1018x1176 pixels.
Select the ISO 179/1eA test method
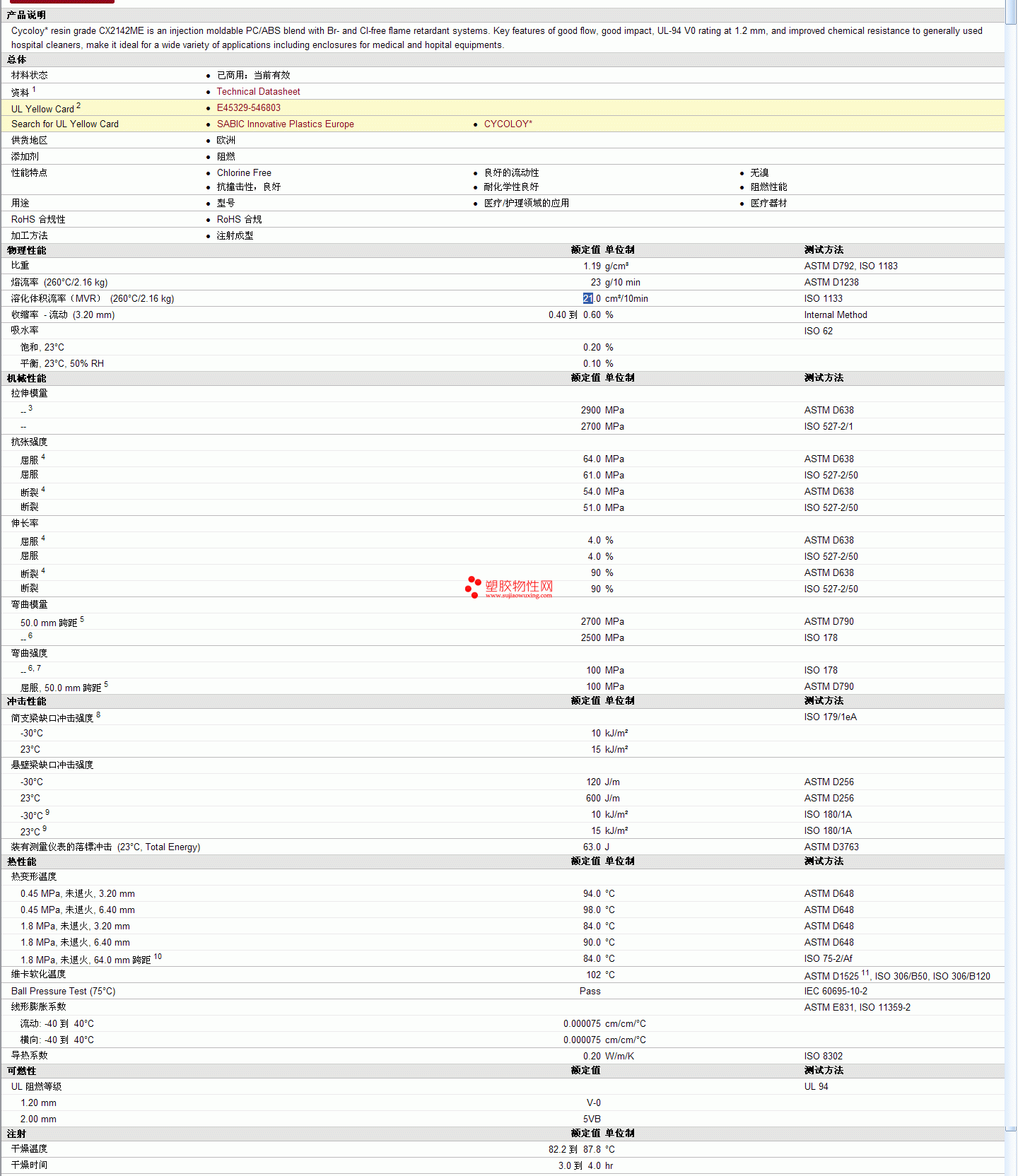pyautogui.click(x=830, y=717)
